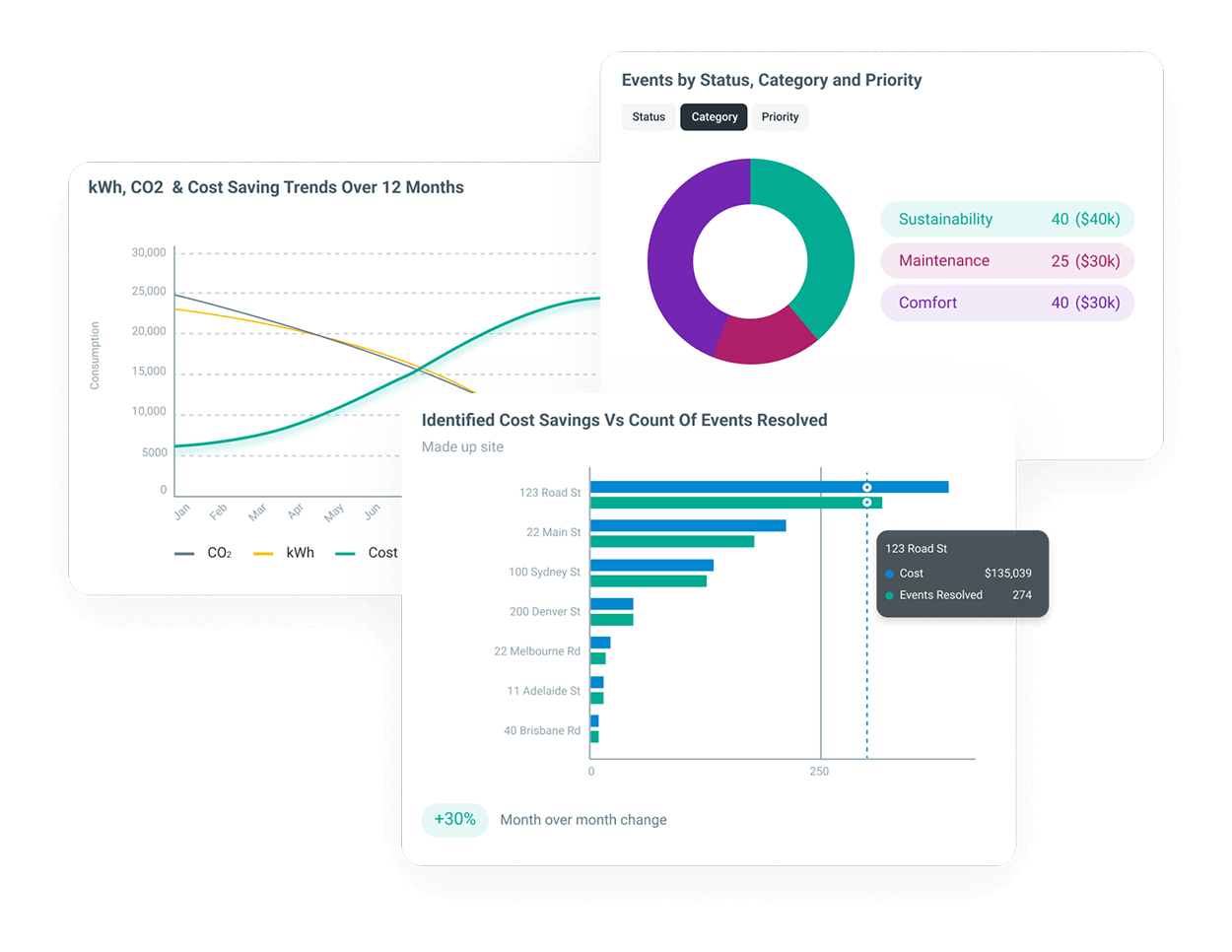This screenshot has height=952, width=1232.
Task: Click the purple Comfort donut segment
Action: pyautogui.click(x=674, y=246)
